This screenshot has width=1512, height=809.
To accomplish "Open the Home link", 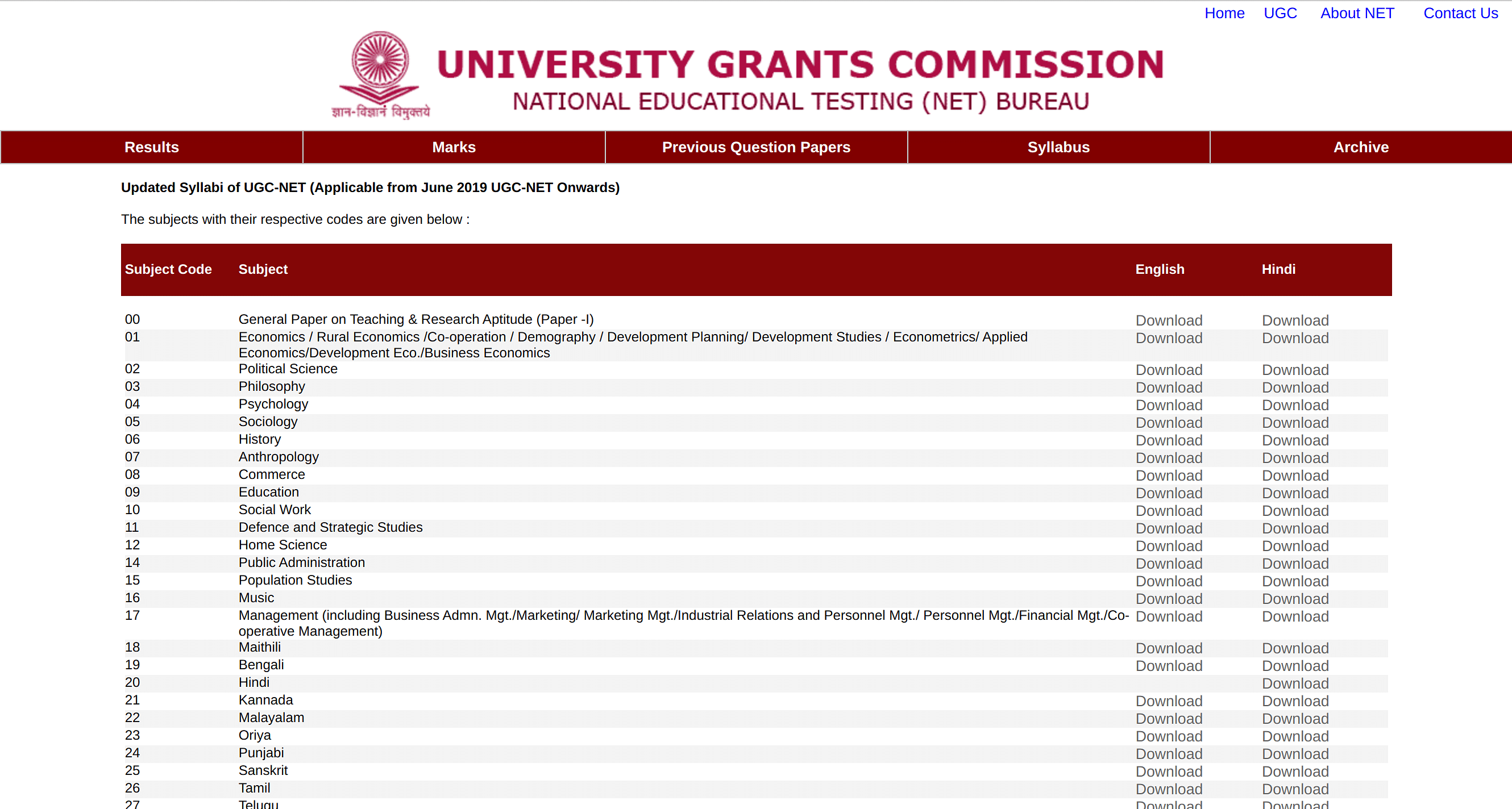I will pyautogui.click(x=1224, y=13).
